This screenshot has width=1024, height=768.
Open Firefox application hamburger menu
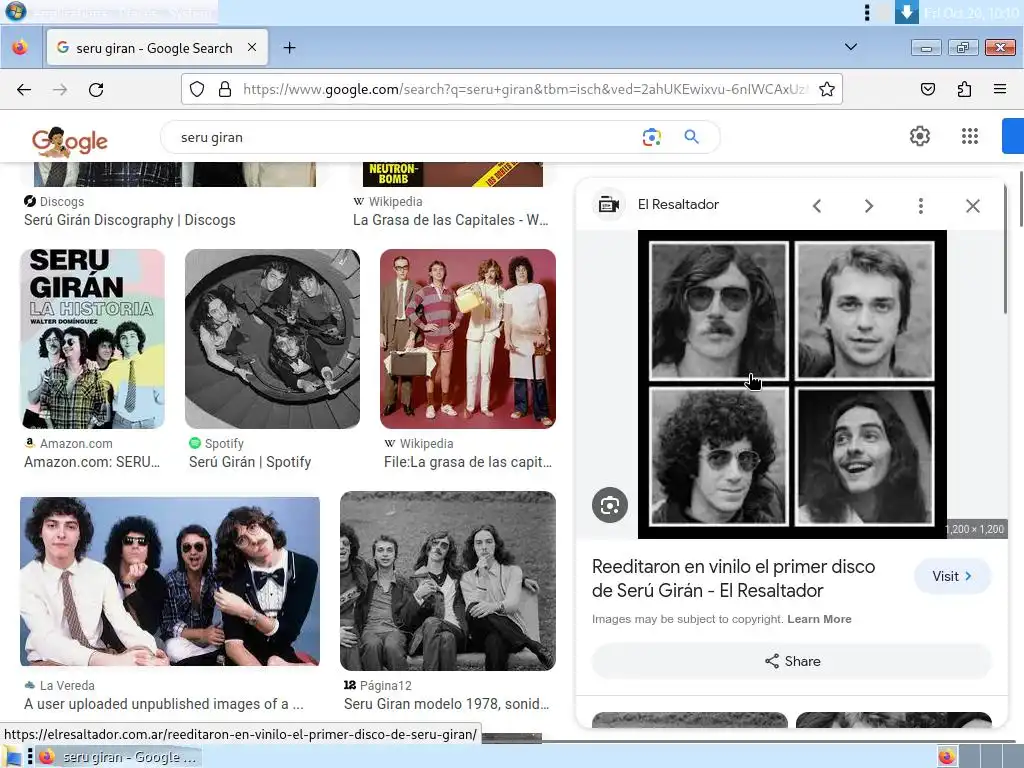point(1000,89)
